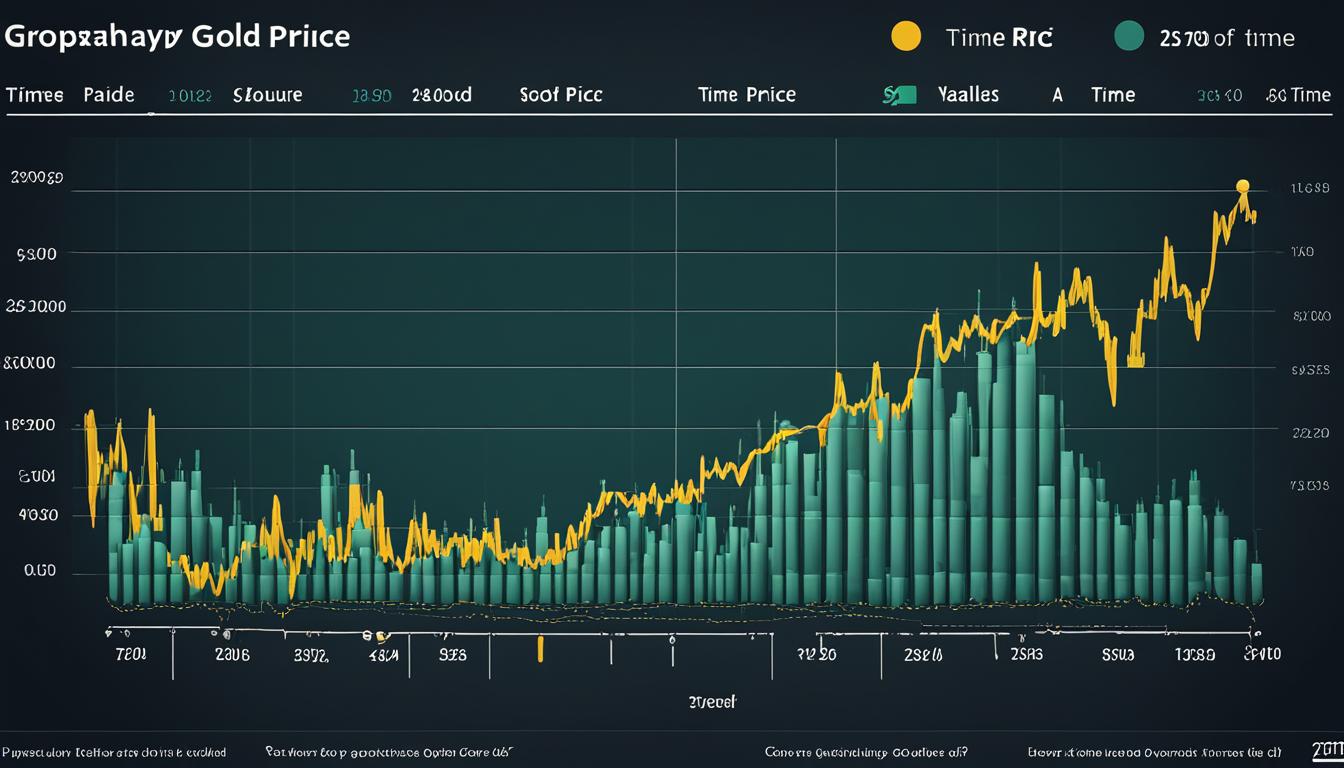Viewport: 1344px width, 768px height.
Task: Open the Paide header tab
Action: 109,95
